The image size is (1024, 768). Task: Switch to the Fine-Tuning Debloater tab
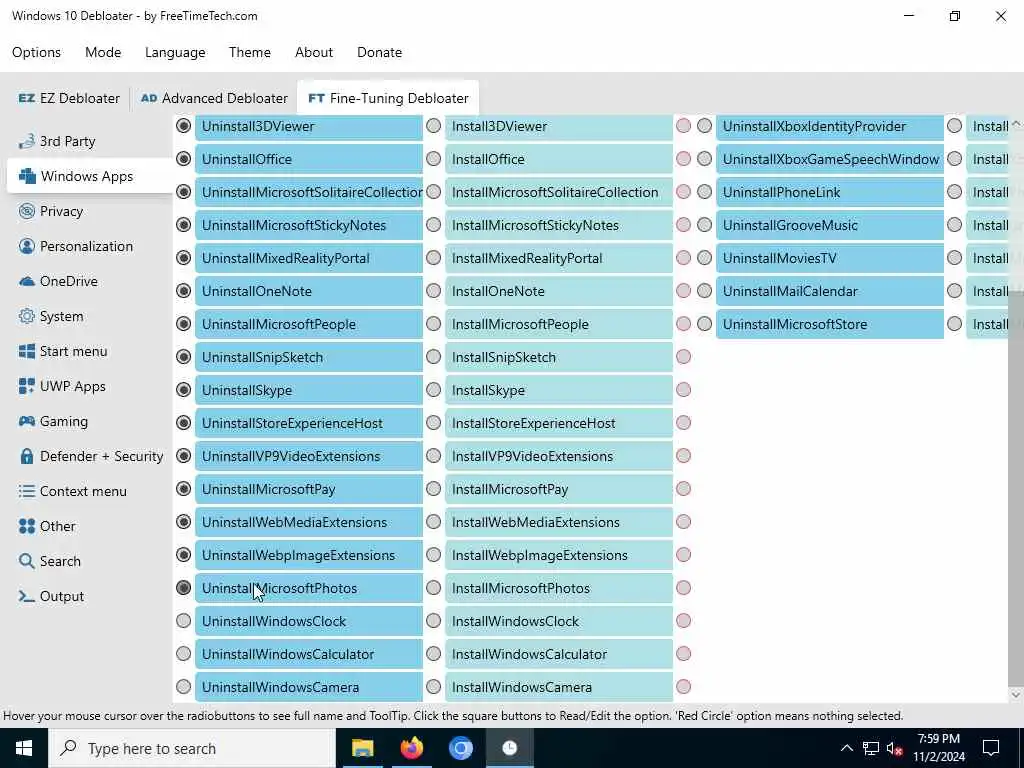point(388,98)
